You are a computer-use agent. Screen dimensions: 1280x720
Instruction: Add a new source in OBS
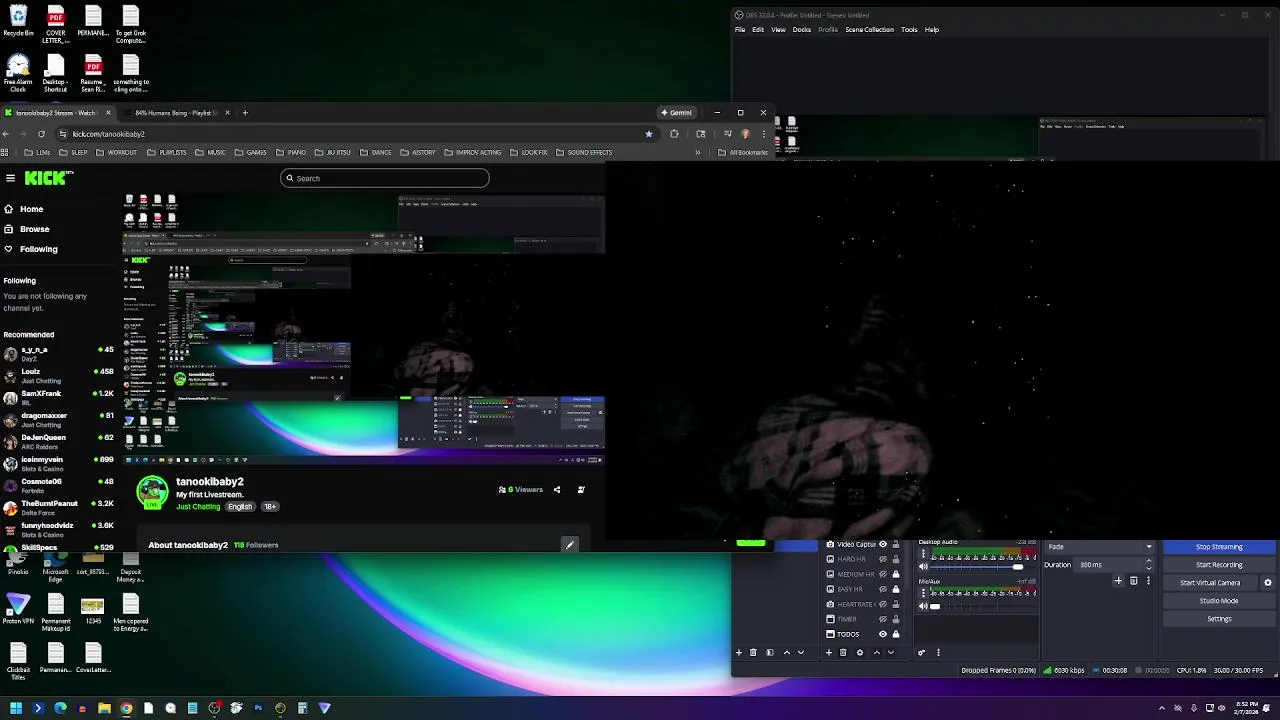point(829,652)
